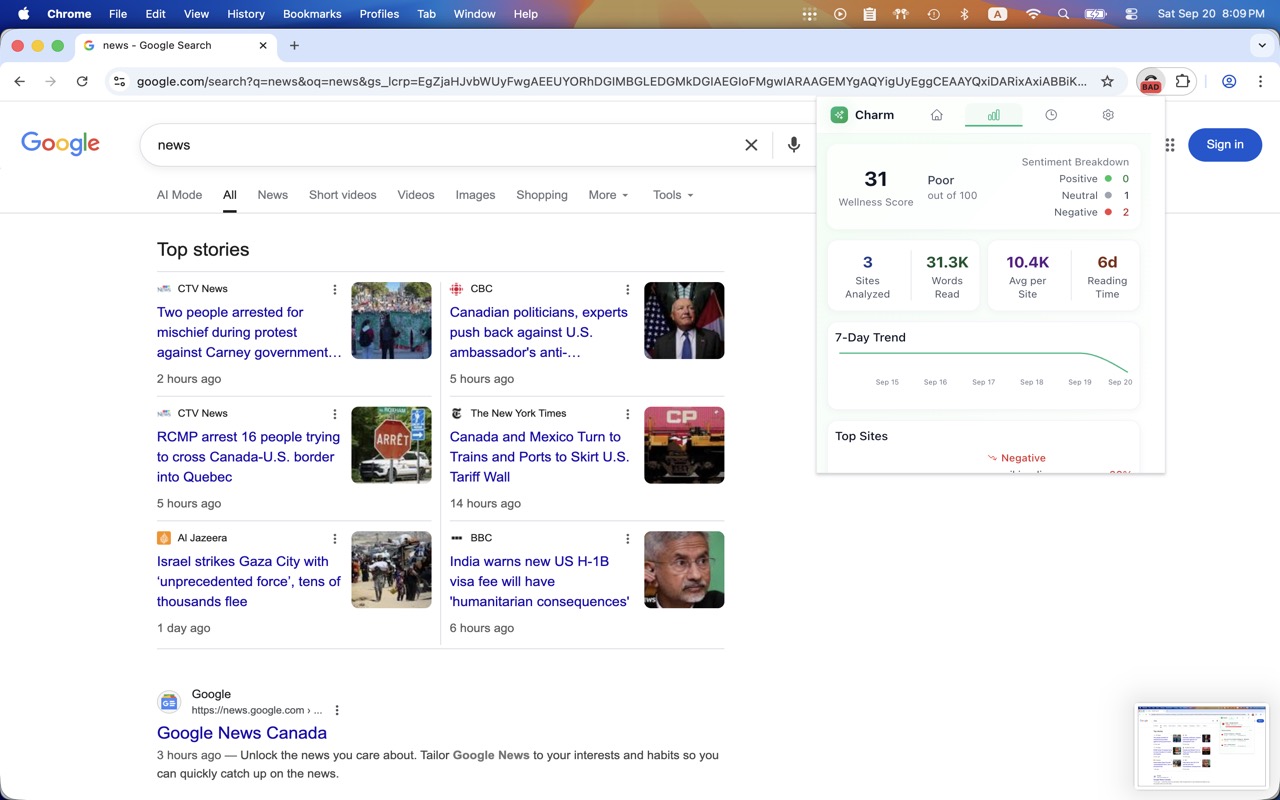Open options for BBC India H-1B story
Viewport: 1280px width, 800px height.
pyautogui.click(x=628, y=539)
